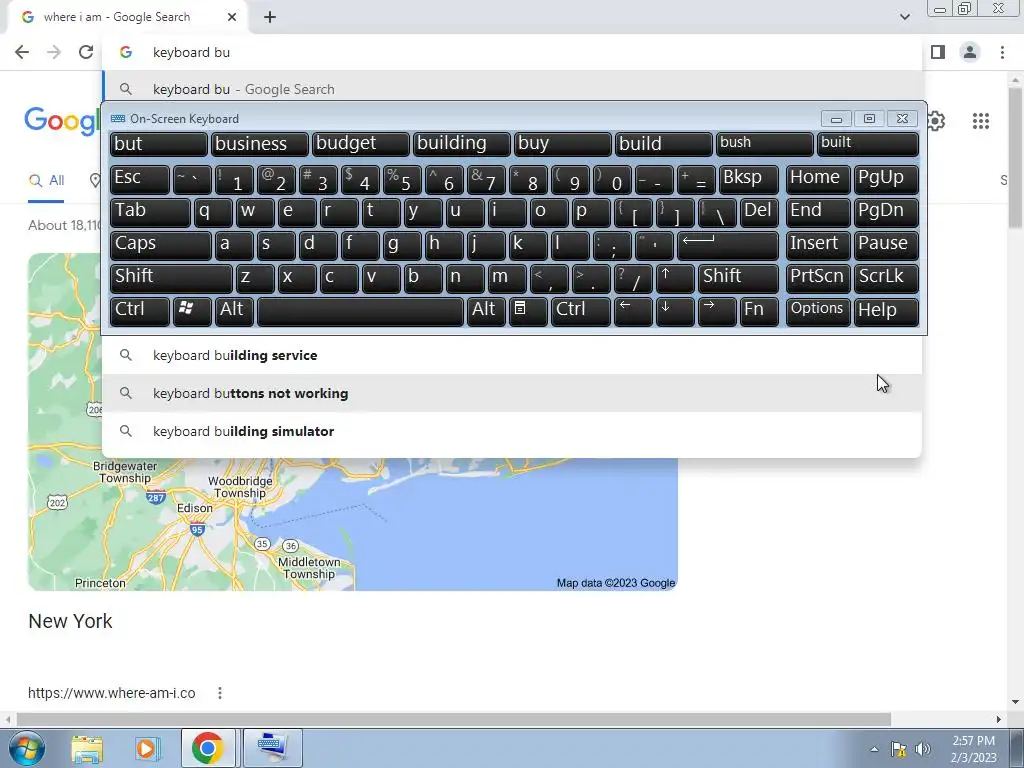Open Chrome side panel icon
Image resolution: width=1024 pixels, height=768 pixels.
[938, 52]
